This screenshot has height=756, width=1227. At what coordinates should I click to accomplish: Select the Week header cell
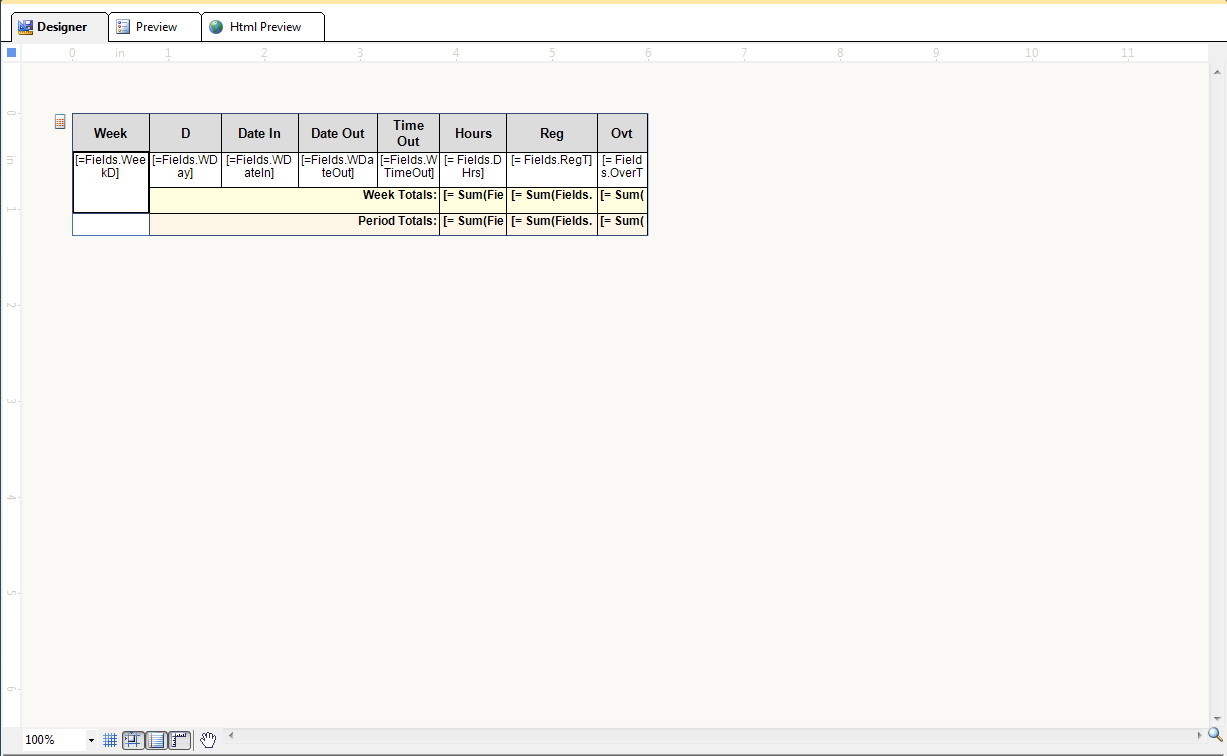pyautogui.click(x=111, y=133)
